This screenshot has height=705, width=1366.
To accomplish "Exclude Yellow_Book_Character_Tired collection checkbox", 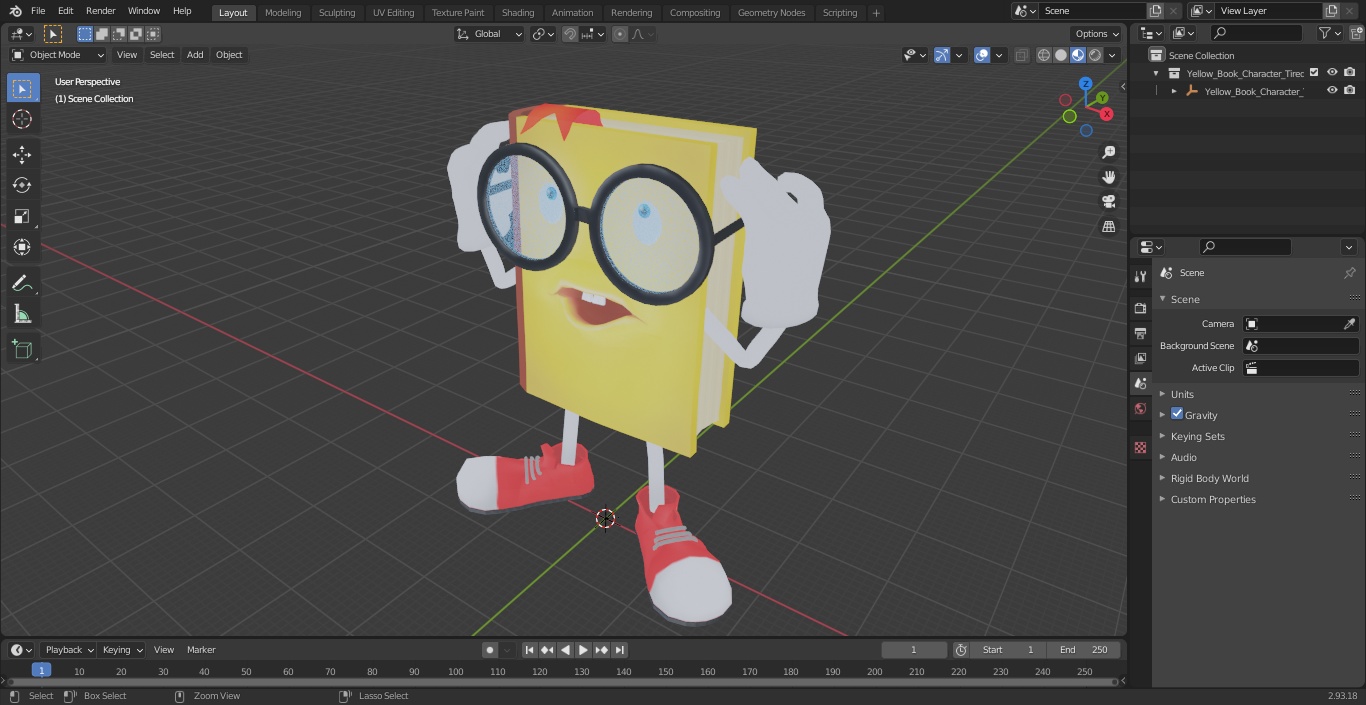I will [1314, 72].
